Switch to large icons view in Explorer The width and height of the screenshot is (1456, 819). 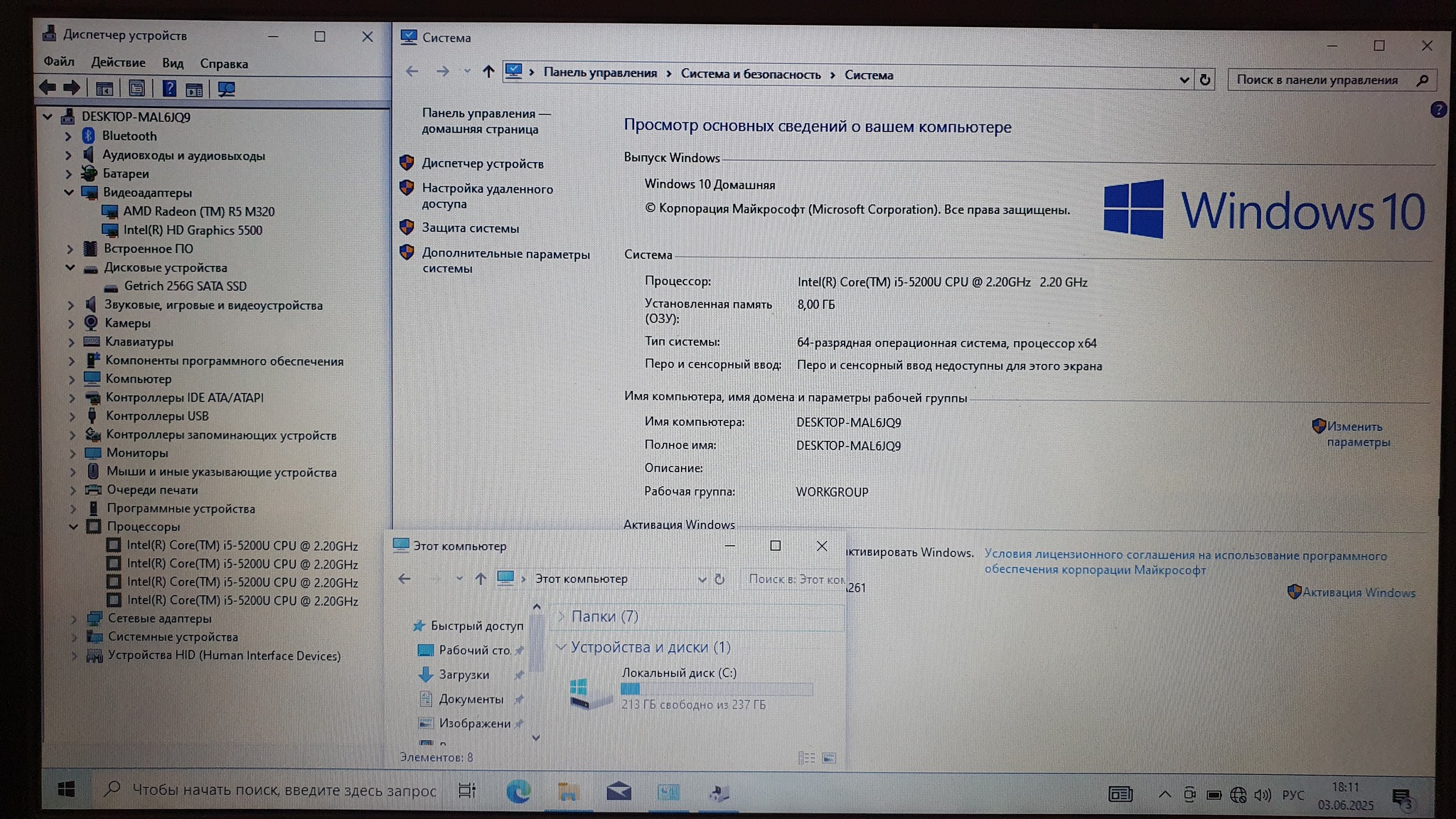pyautogui.click(x=829, y=759)
